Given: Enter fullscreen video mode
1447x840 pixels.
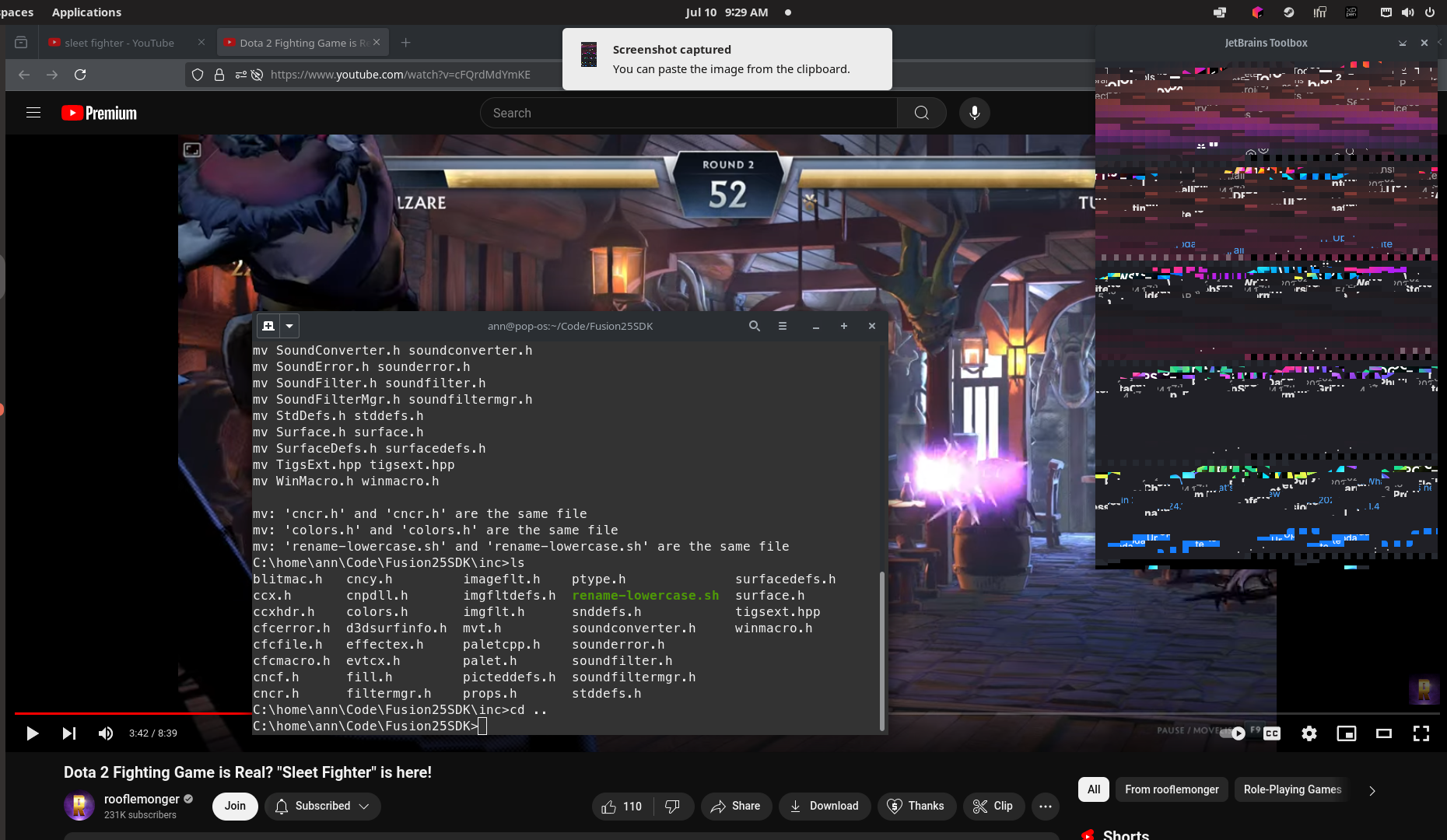Looking at the screenshot, I should (1421, 733).
